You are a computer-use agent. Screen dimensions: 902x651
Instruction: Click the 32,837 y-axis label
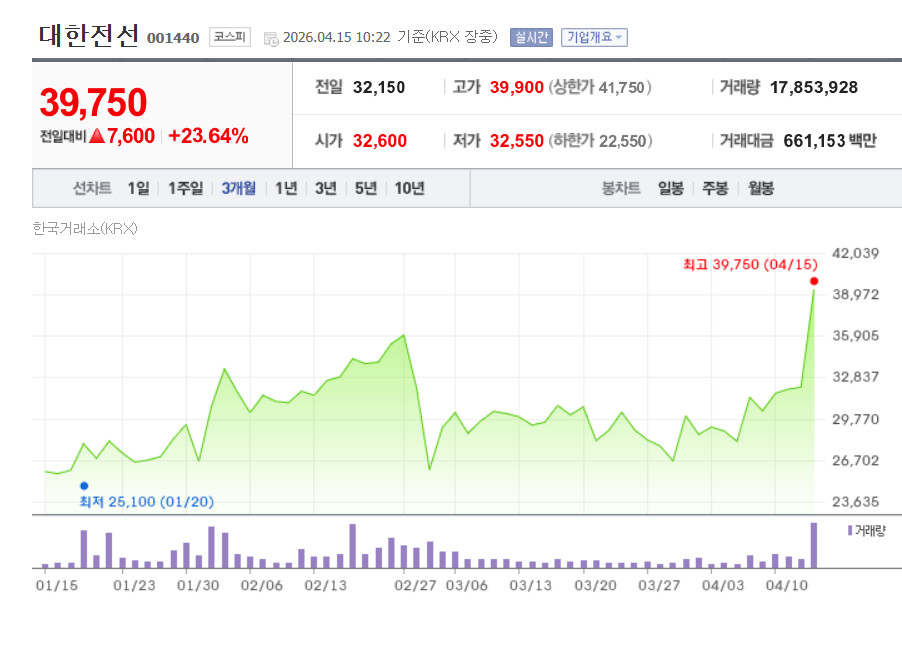point(855,377)
